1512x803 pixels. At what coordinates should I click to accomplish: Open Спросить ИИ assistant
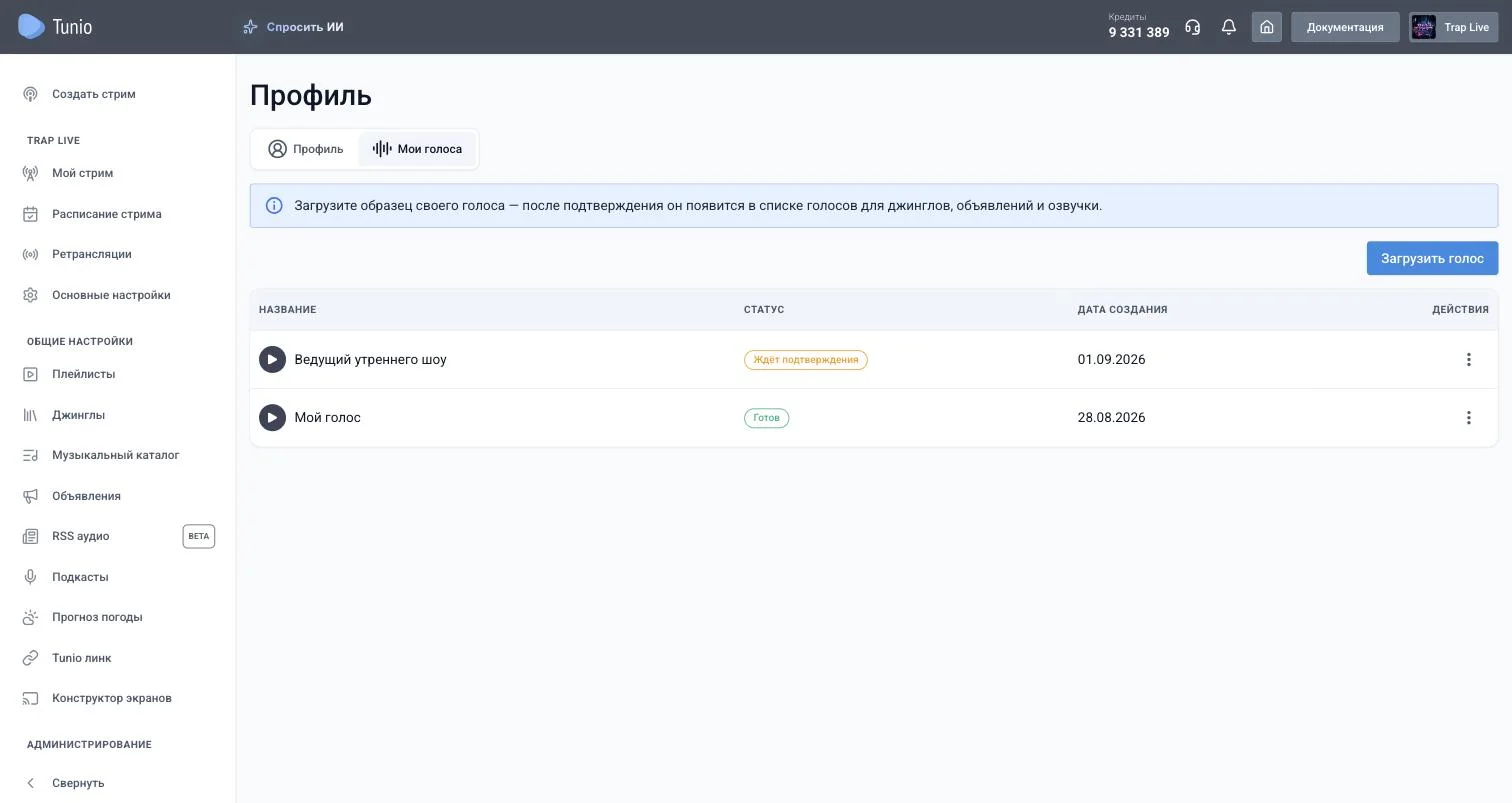(293, 27)
